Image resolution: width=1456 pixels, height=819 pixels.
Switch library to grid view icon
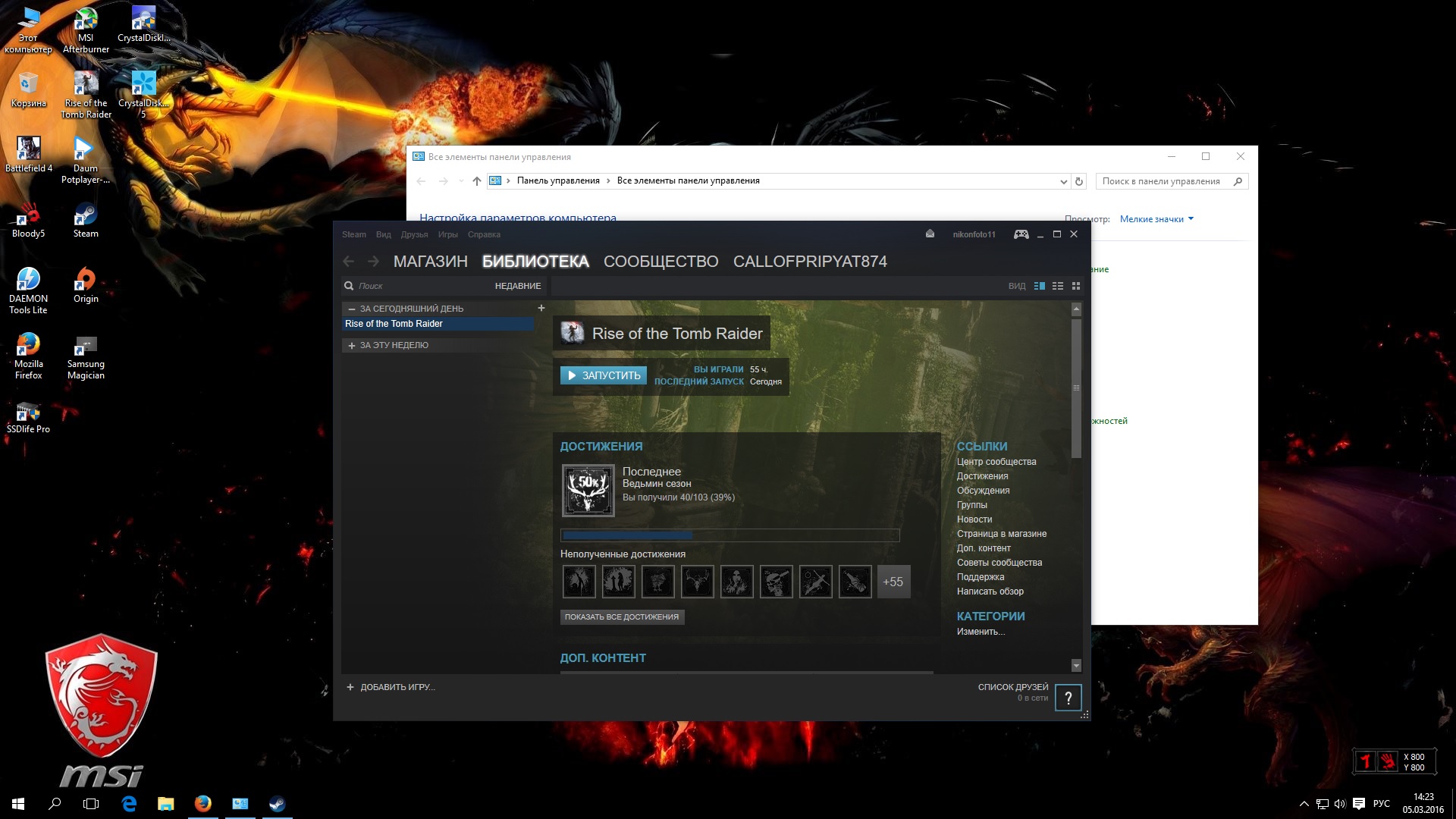[1075, 286]
